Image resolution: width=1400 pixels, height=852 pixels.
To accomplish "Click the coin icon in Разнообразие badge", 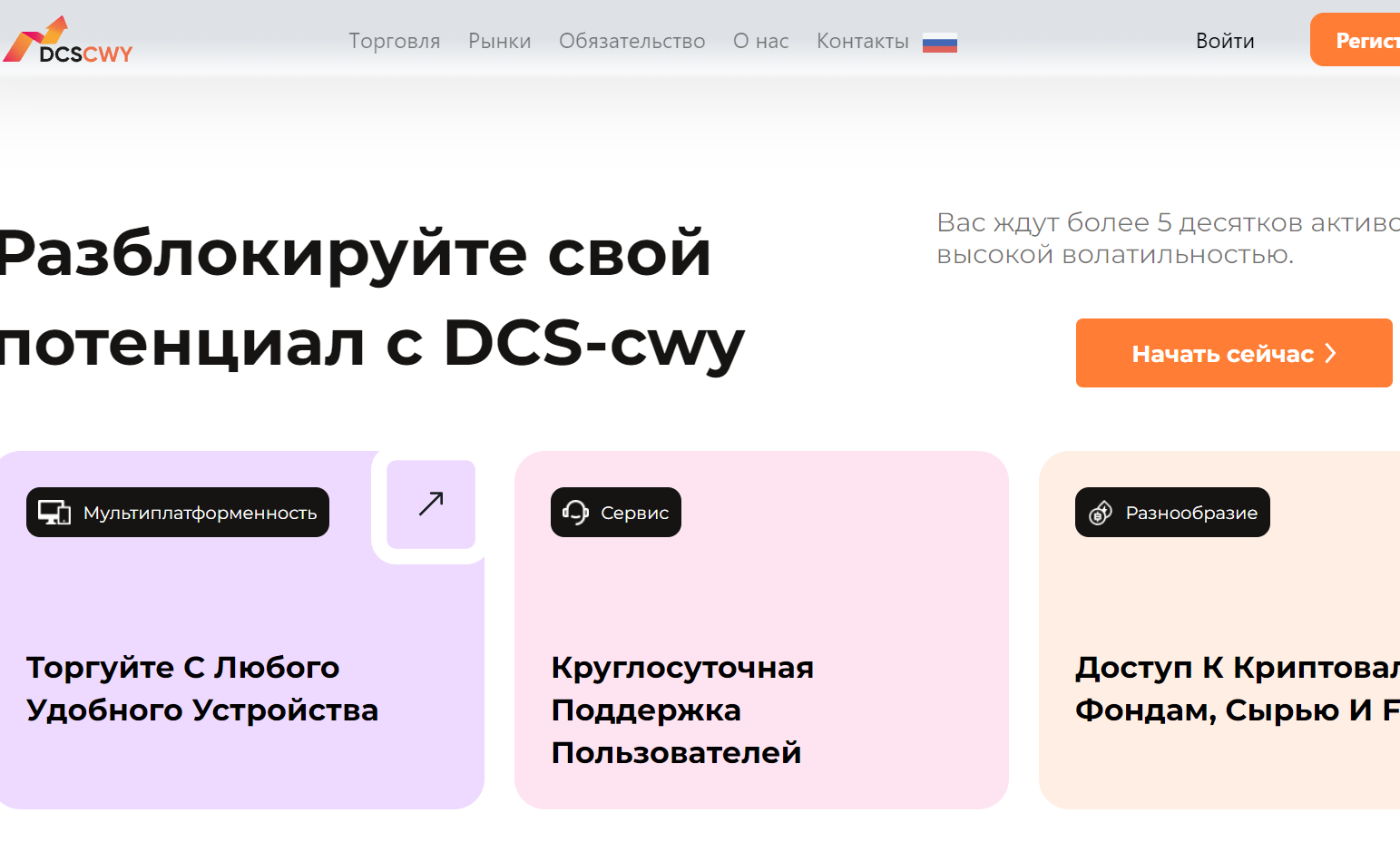I will pos(1100,513).
